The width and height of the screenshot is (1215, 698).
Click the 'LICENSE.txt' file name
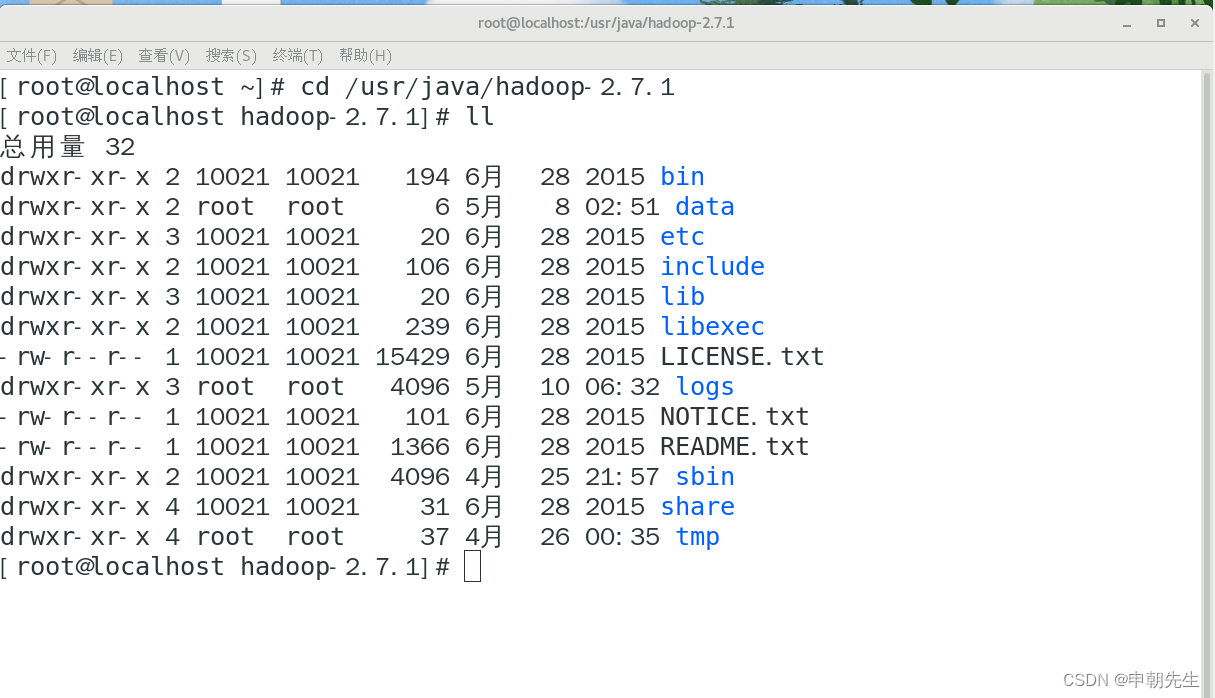pyautogui.click(x=742, y=357)
